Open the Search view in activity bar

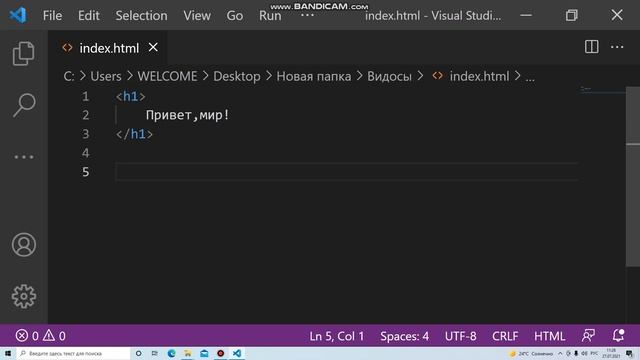24,105
